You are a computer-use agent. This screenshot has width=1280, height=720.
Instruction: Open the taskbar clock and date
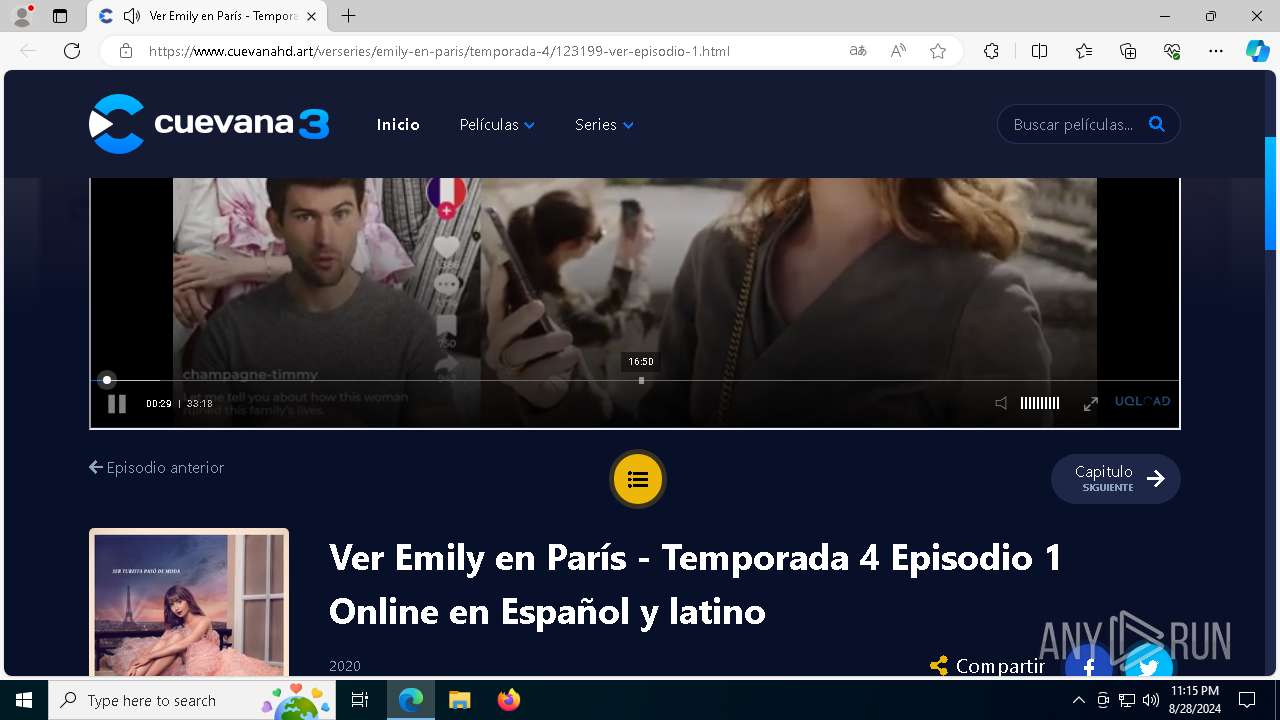pos(1196,700)
